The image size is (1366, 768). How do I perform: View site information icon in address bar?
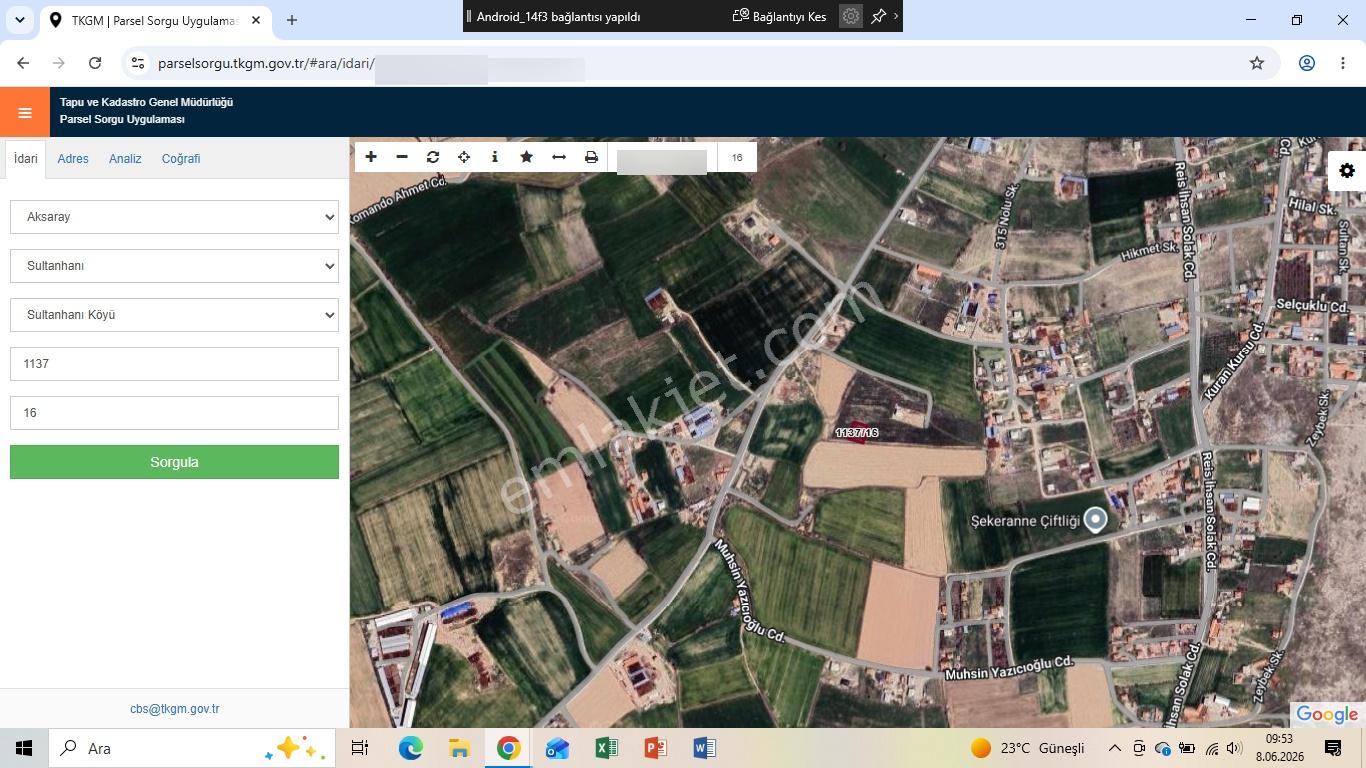click(138, 63)
